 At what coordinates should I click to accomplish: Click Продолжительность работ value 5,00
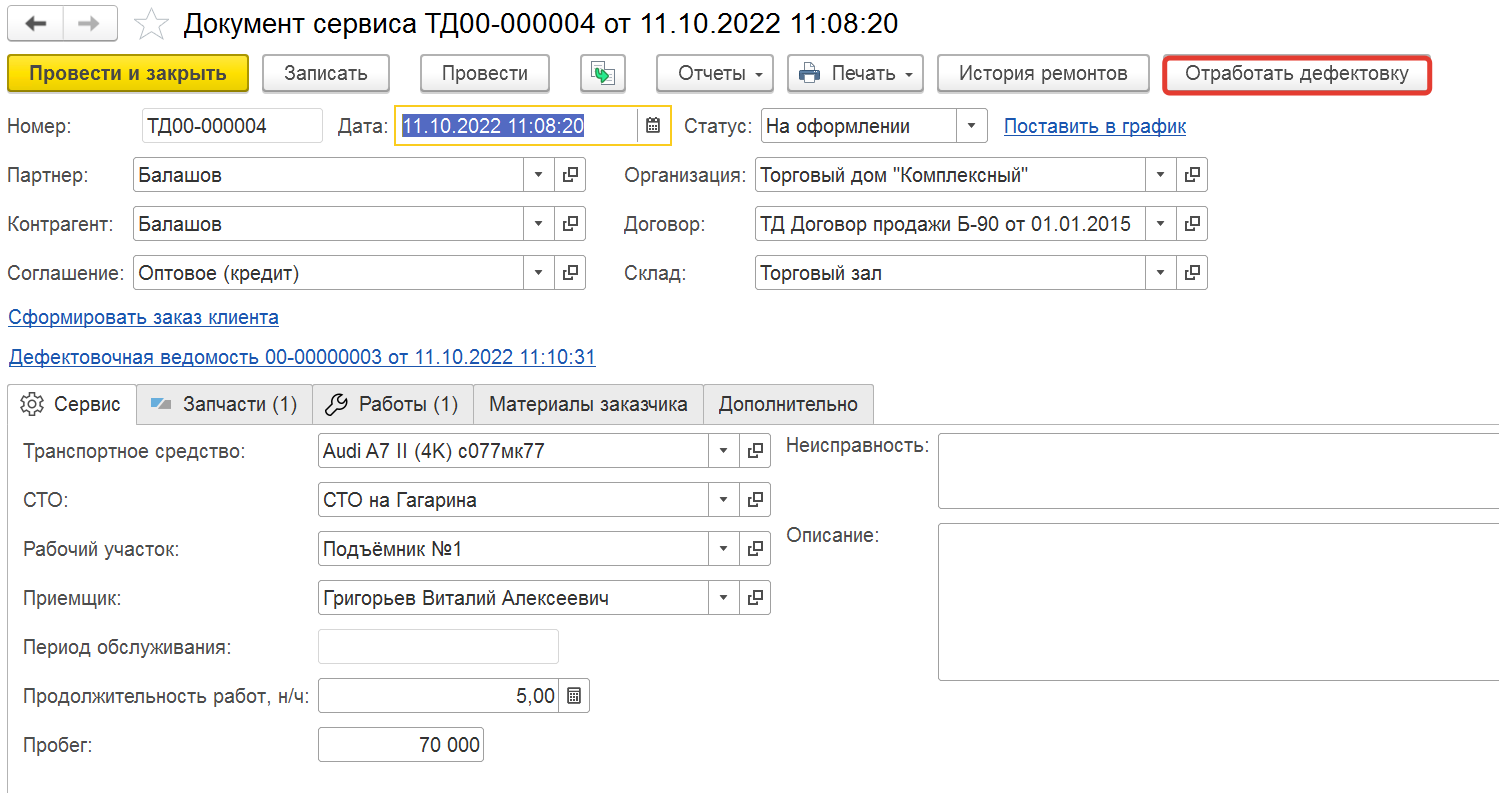(x=439, y=696)
